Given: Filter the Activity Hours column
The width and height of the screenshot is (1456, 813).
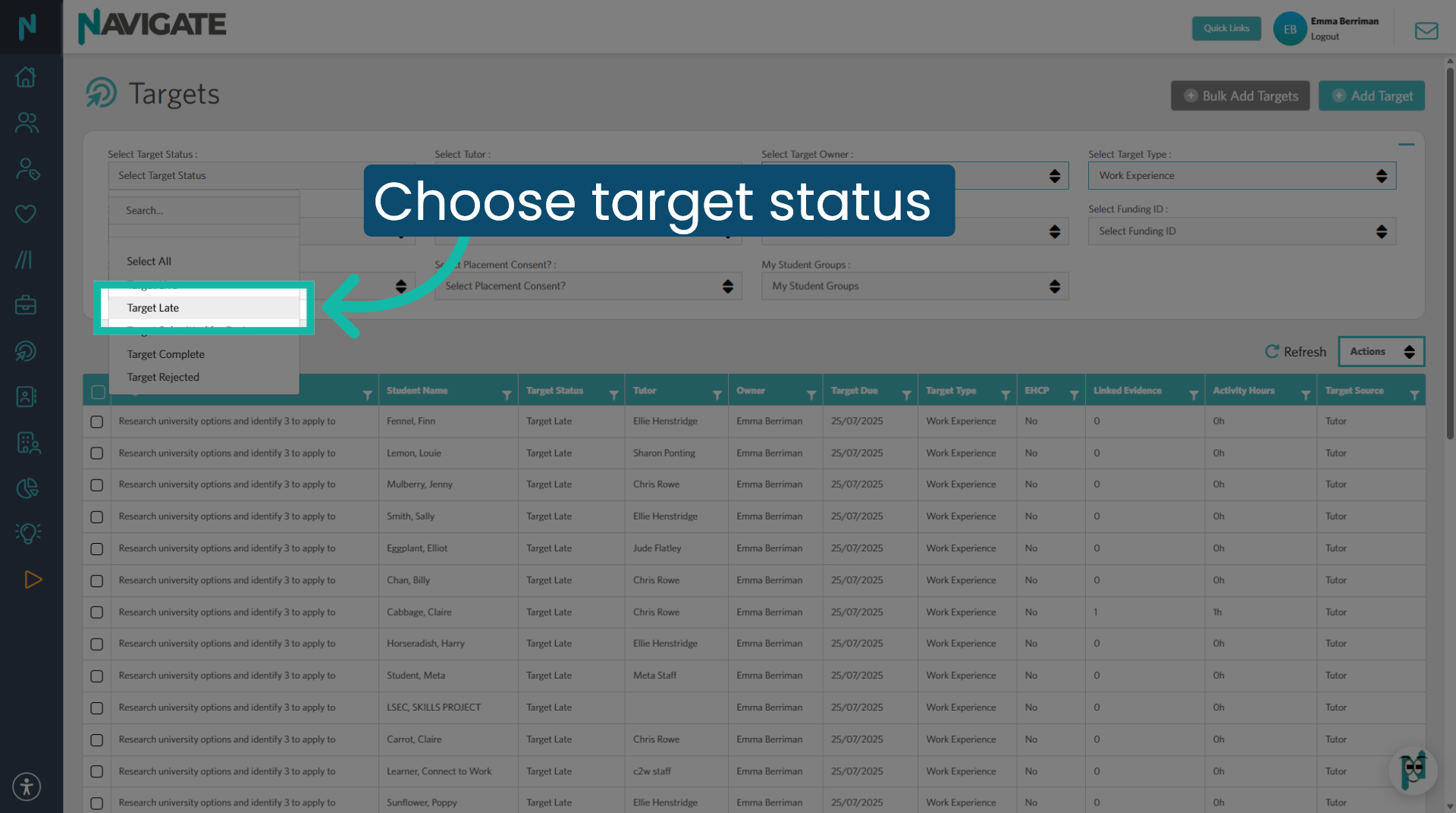Looking at the screenshot, I should pyautogui.click(x=1306, y=395).
